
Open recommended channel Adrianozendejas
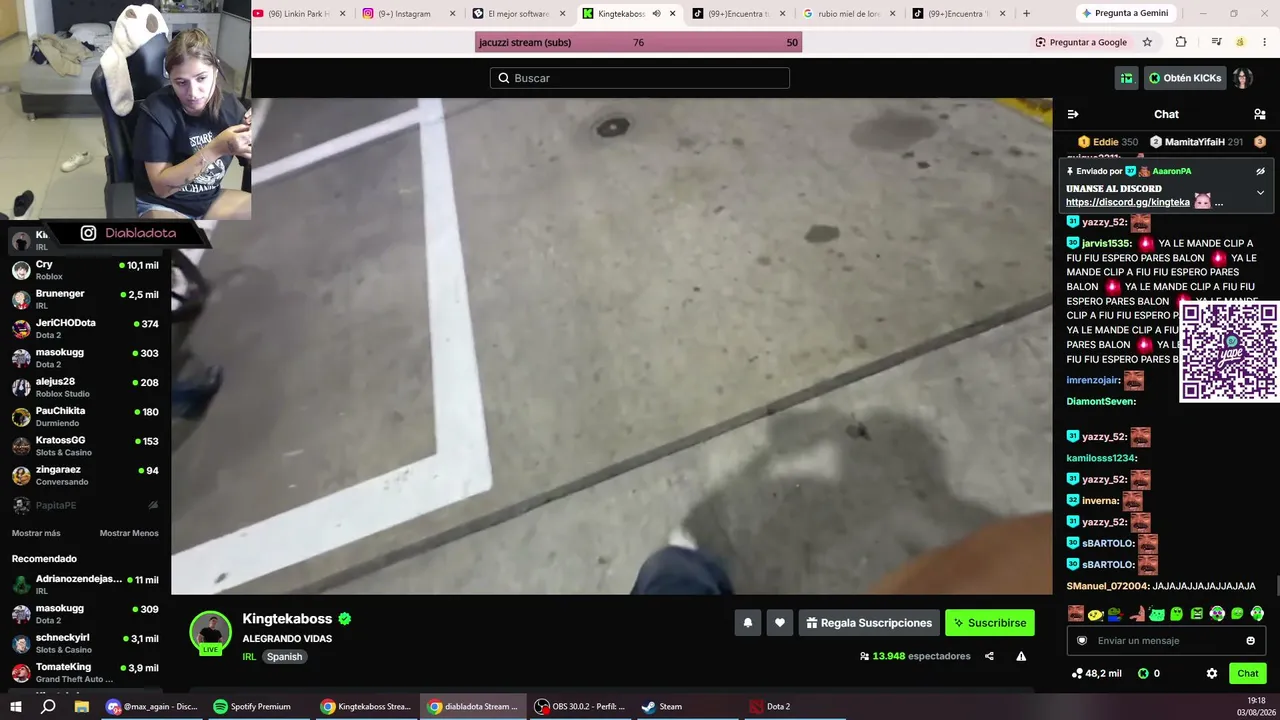pos(85,584)
